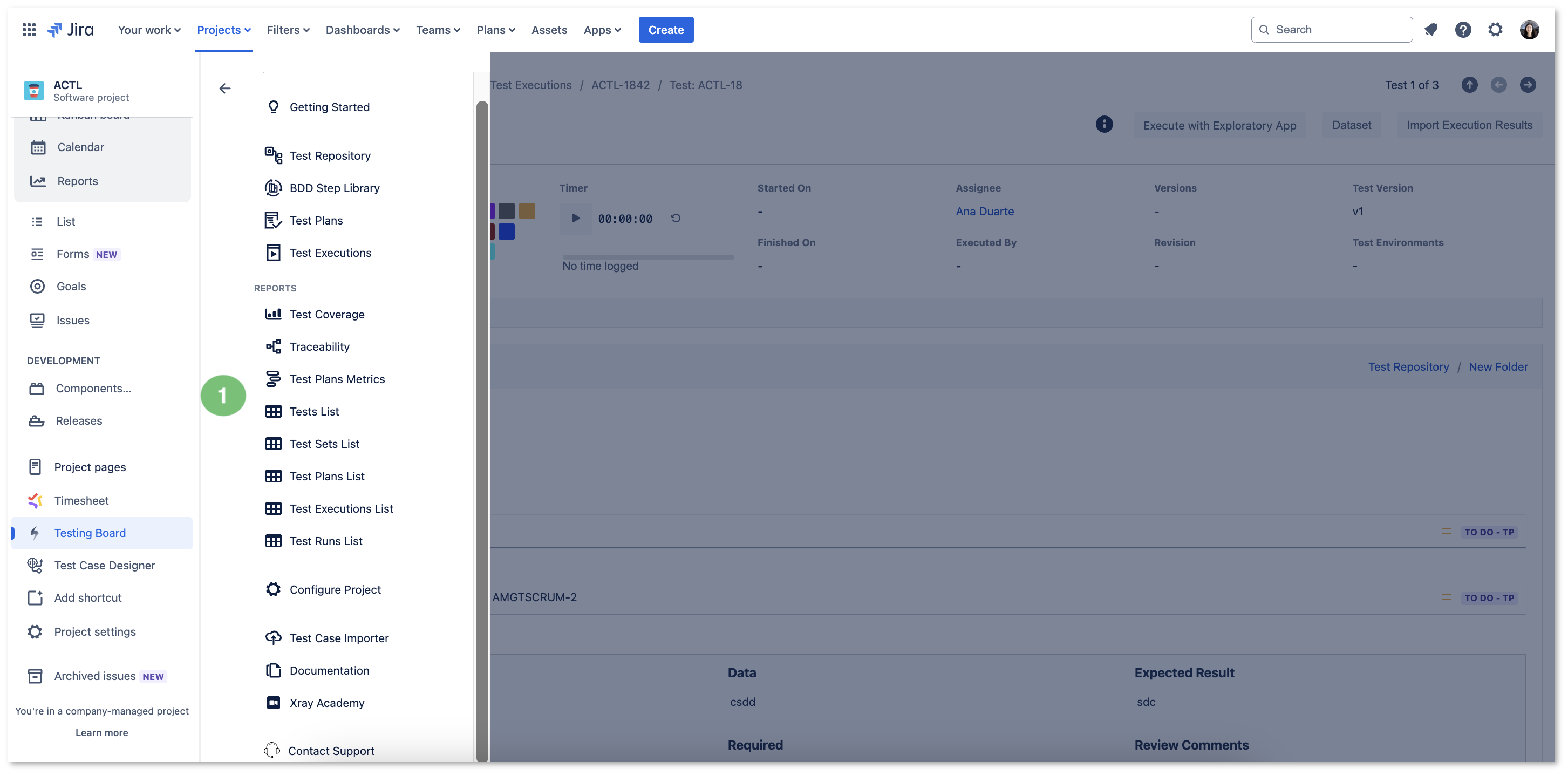Click the Test Coverage chart icon
Screen dimensions: 1568x775
(x=274, y=314)
